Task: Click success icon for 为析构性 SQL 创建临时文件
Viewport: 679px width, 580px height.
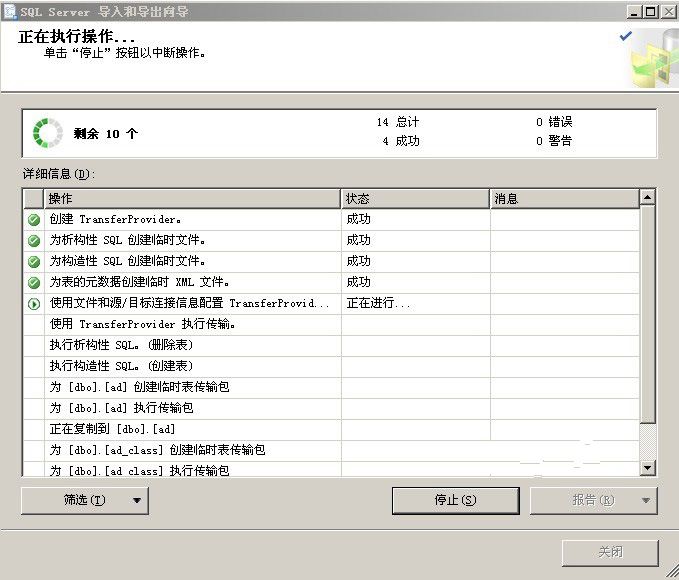Action: 34,240
